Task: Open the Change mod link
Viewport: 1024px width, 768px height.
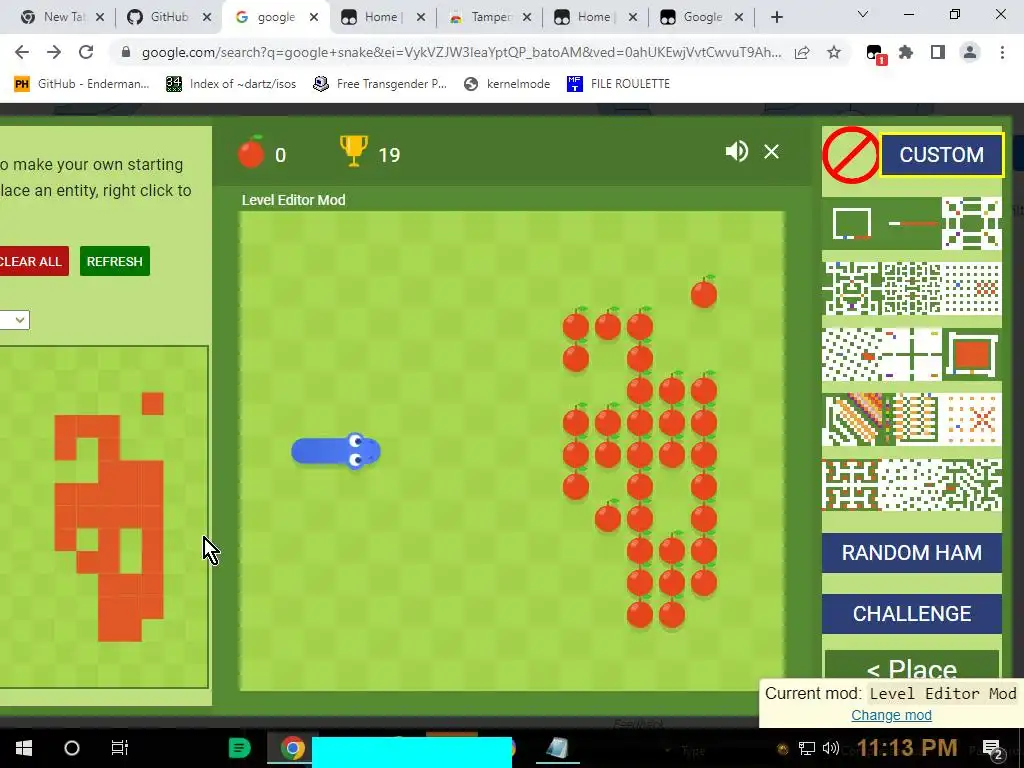Action: point(891,715)
